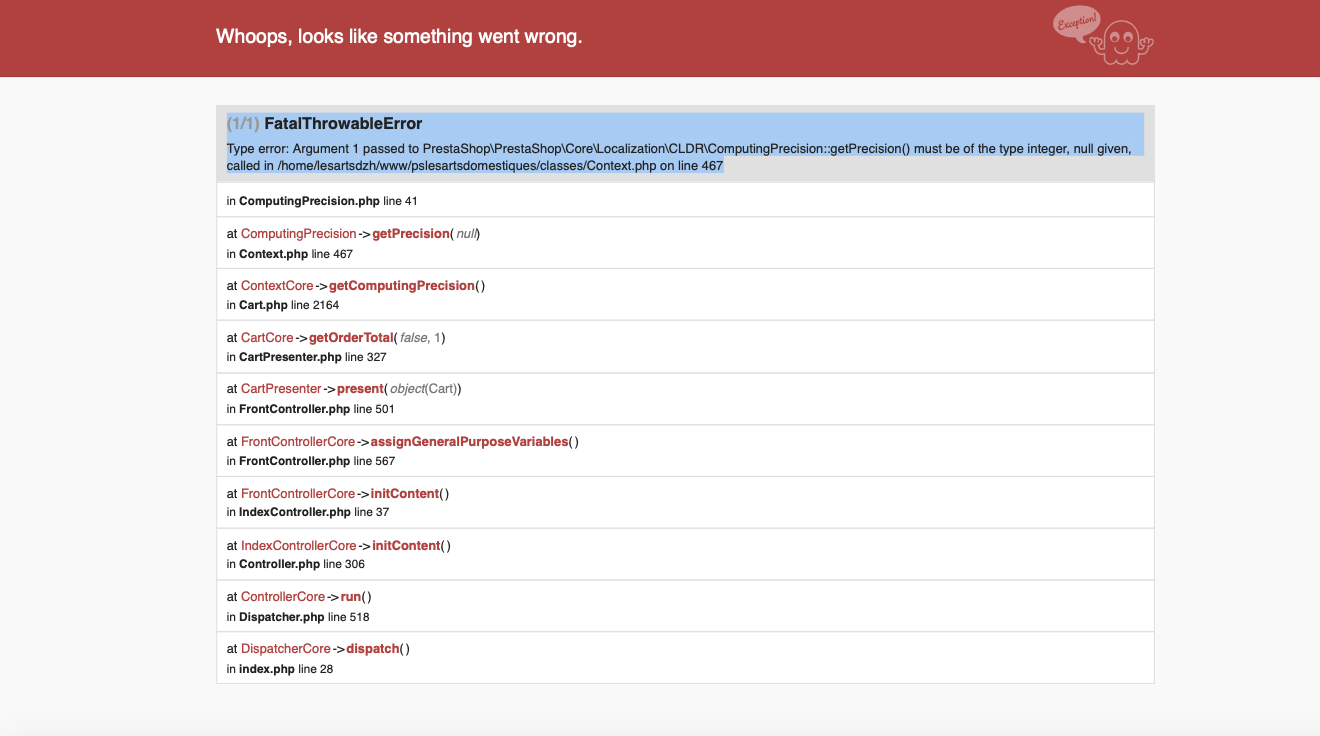Click the ControllerCore class link
Viewport: 1320px width, 736px height.
pyautogui.click(x=283, y=597)
